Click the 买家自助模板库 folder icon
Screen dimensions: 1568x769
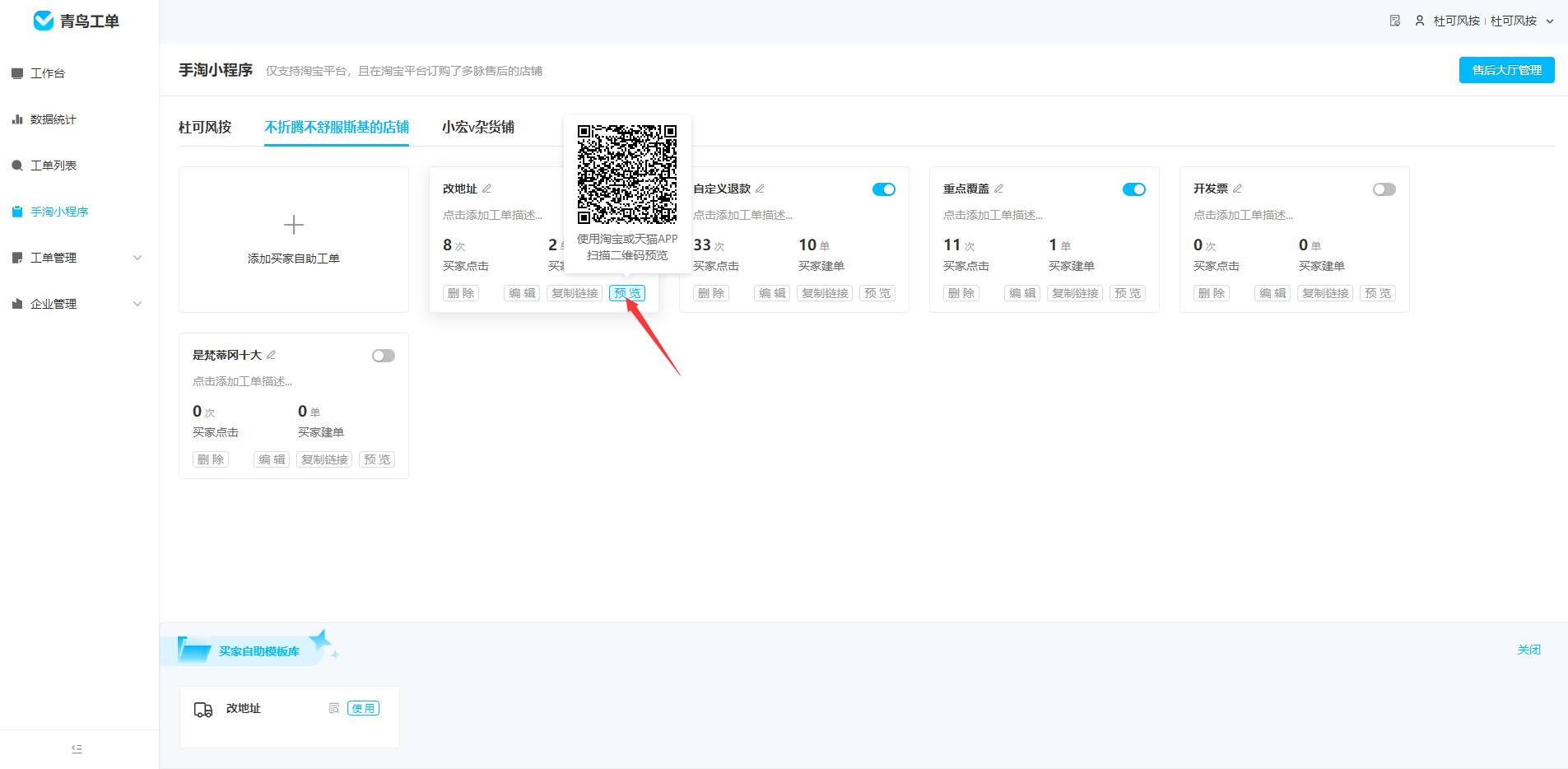194,650
